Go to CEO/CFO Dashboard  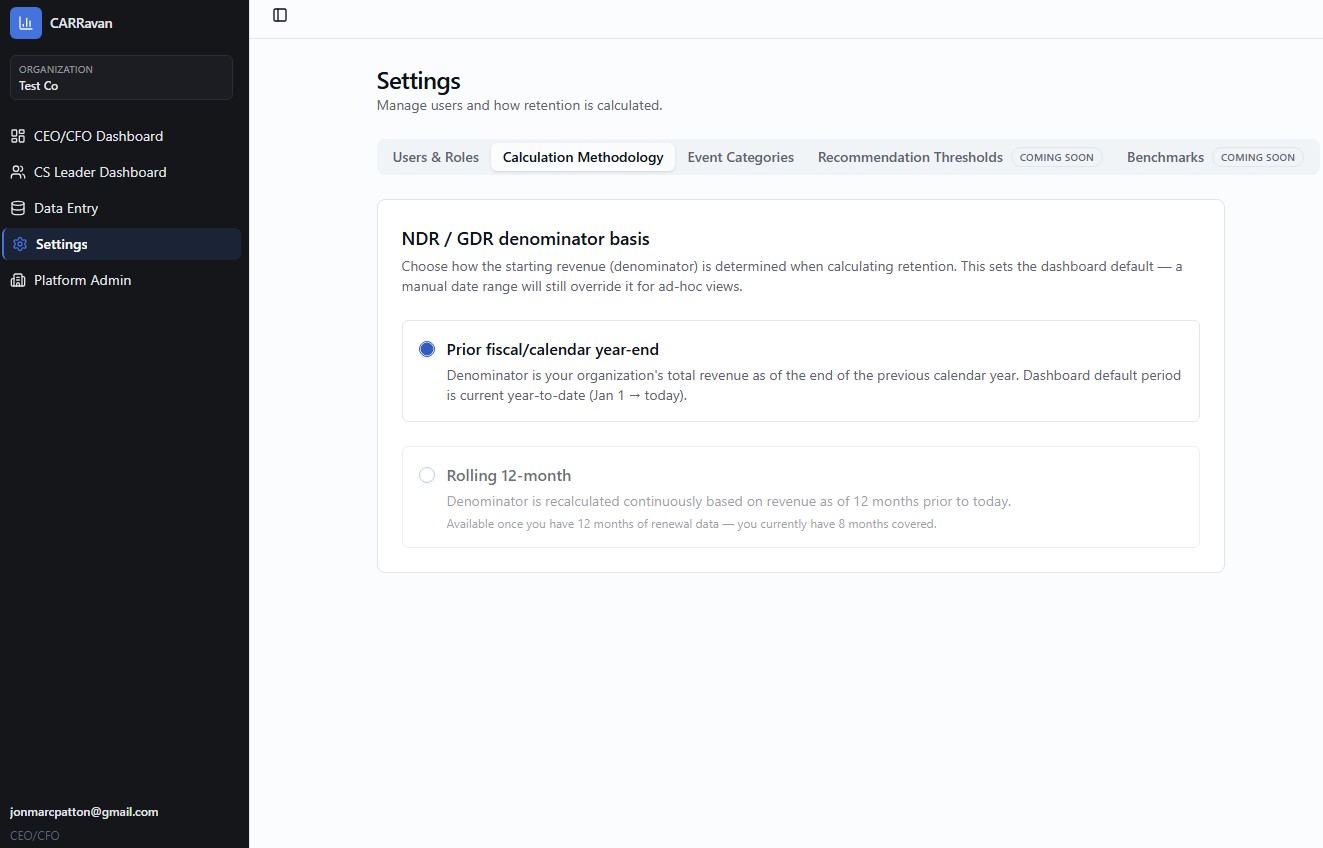tap(121, 136)
